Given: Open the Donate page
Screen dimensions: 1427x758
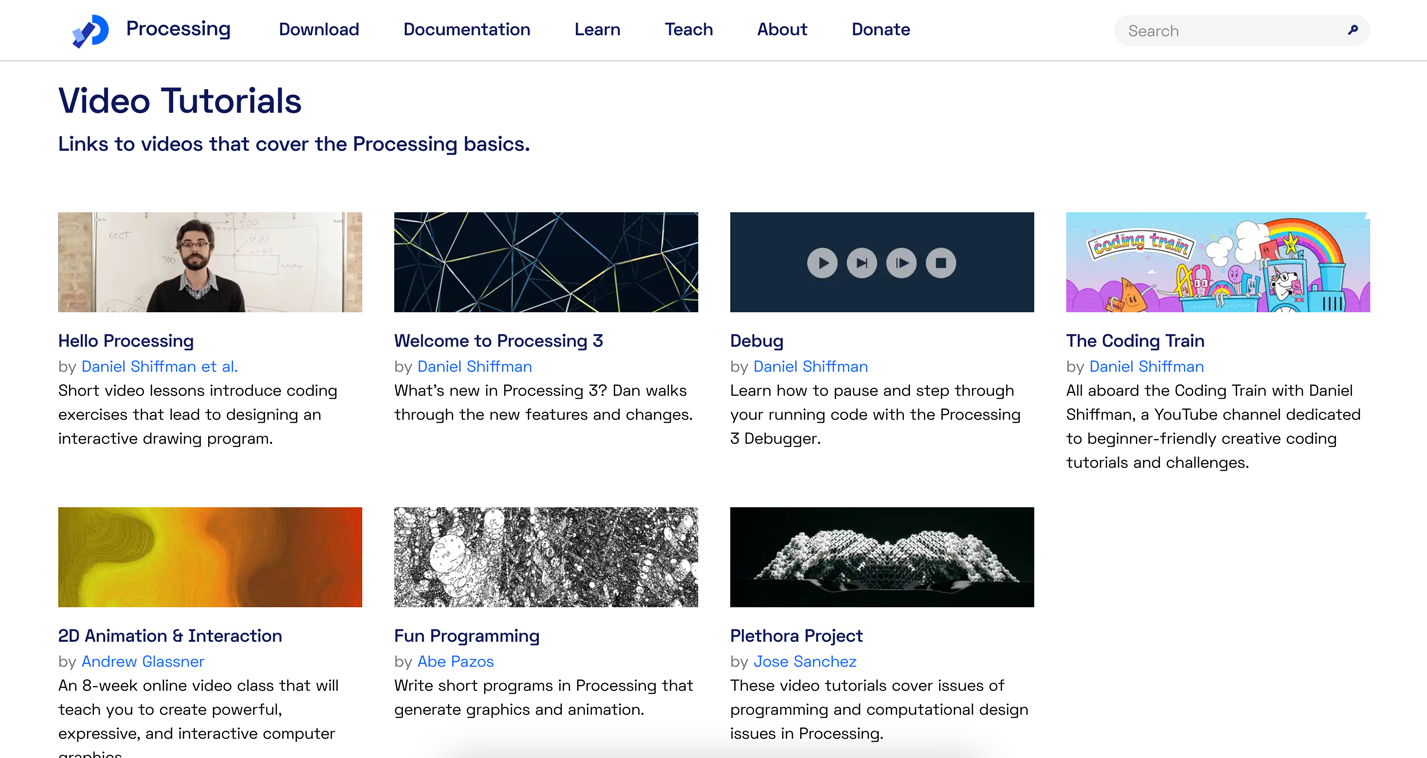Looking at the screenshot, I should pyautogui.click(x=881, y=30).
